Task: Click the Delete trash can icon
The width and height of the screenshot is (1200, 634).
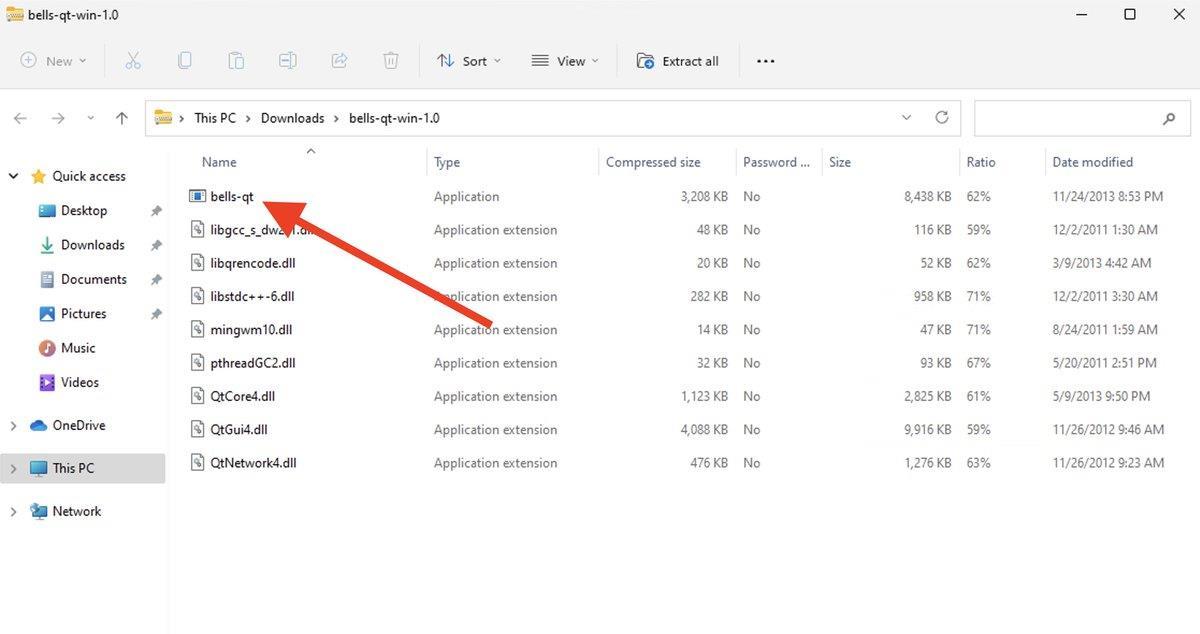Action: click(391, 61)
